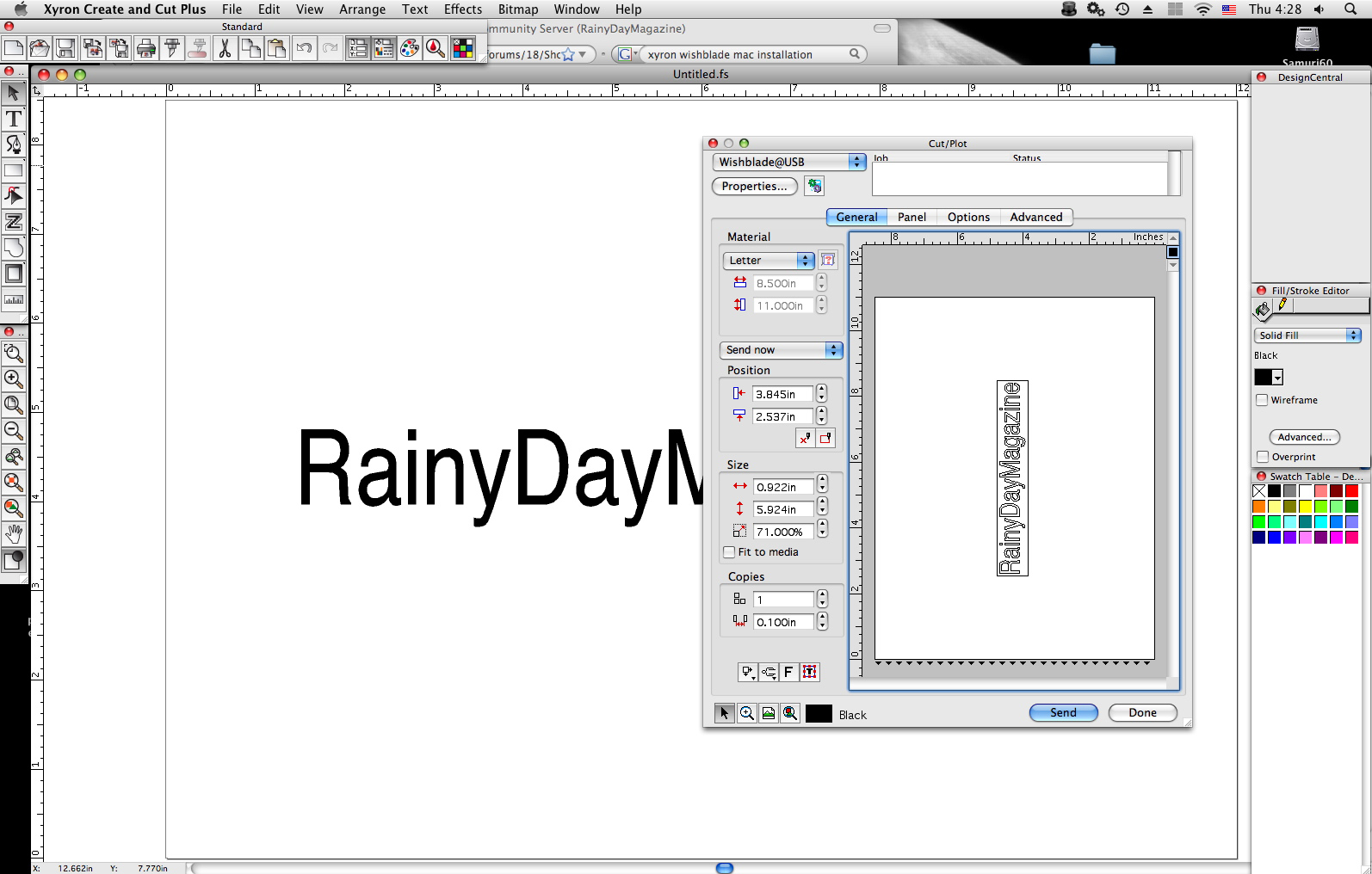Click the Advanced... button in Fill/Stroke Editor

tap(1304, 437)
